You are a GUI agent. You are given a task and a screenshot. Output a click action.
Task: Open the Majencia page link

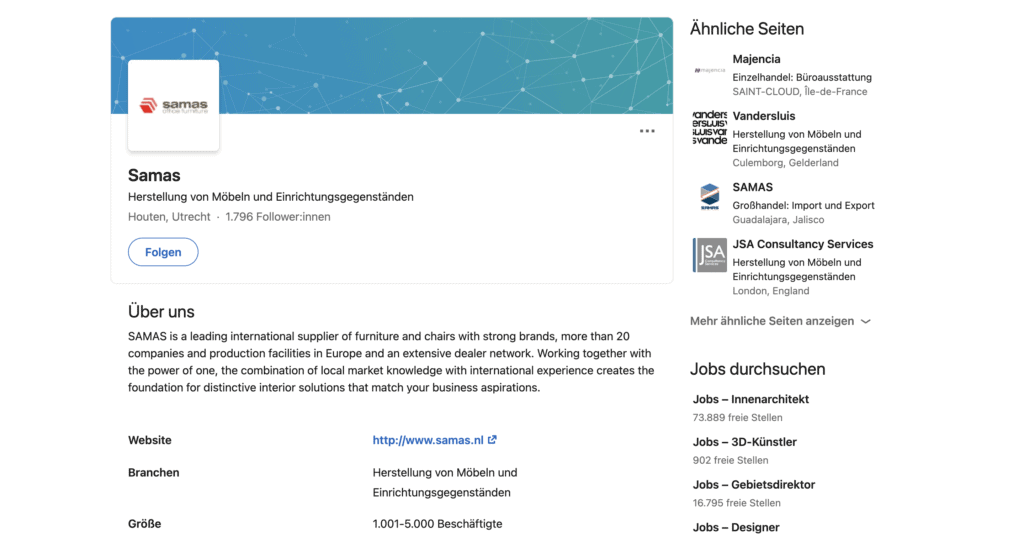tap(756, 59)
